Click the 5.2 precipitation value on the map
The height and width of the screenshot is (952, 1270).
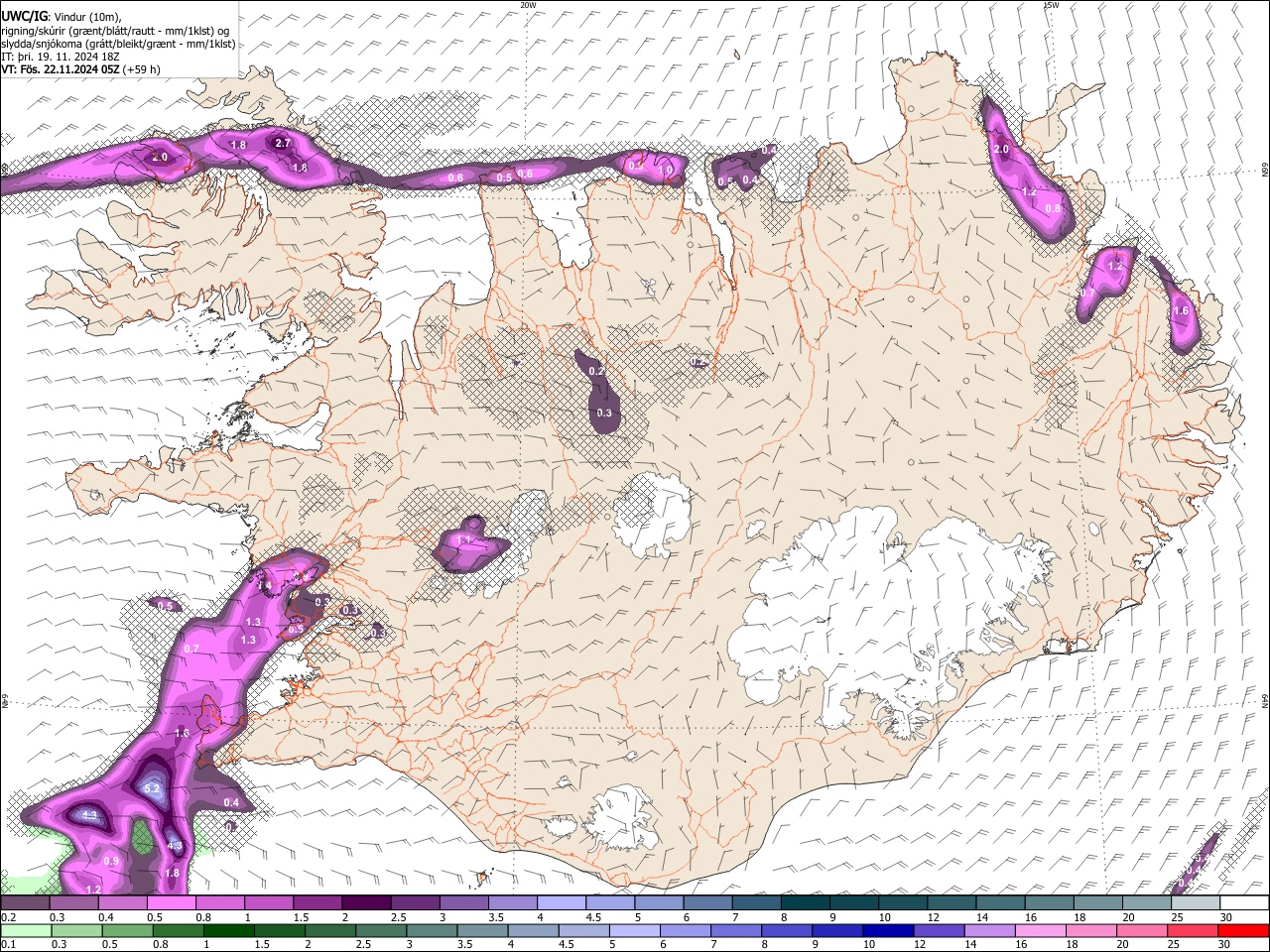click(x=153, y=788)
